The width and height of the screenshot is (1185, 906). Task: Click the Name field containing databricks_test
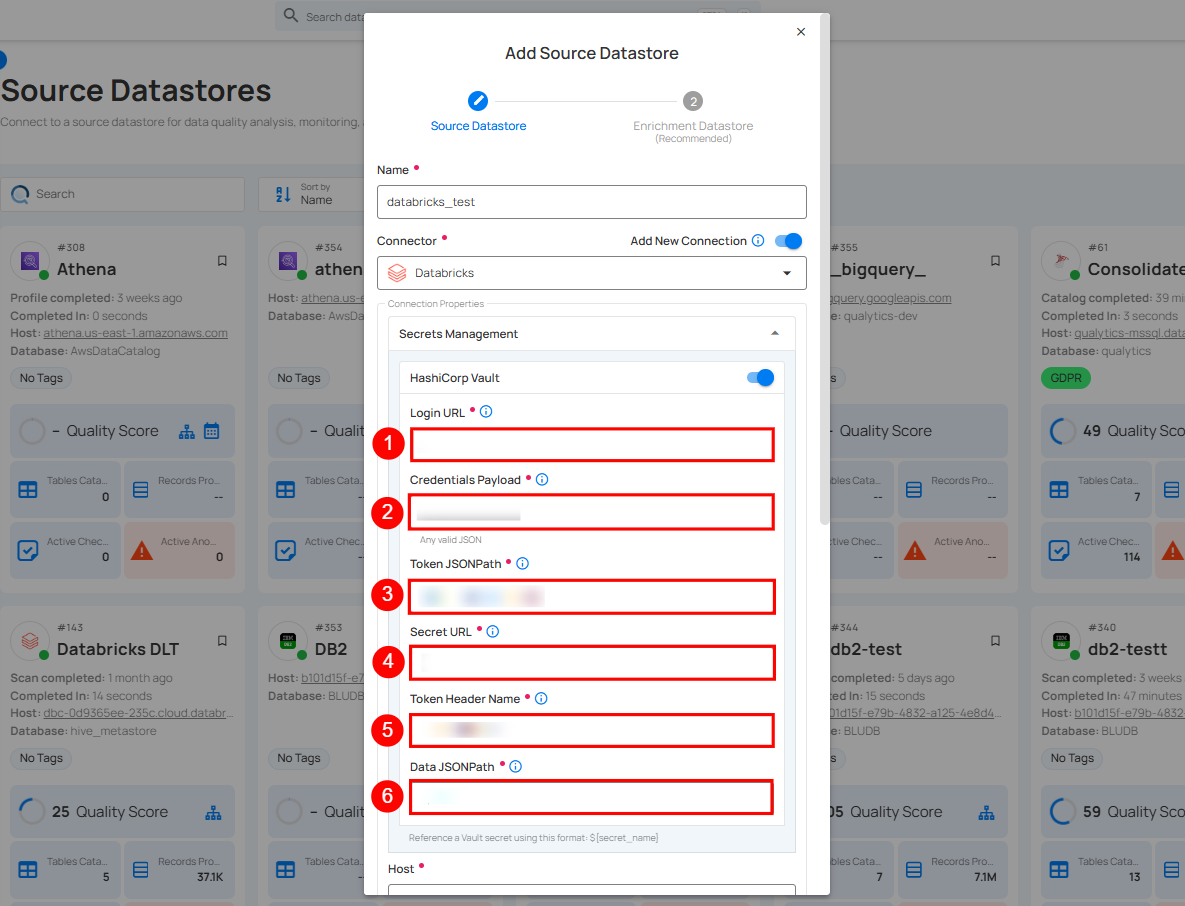point(591,202)
